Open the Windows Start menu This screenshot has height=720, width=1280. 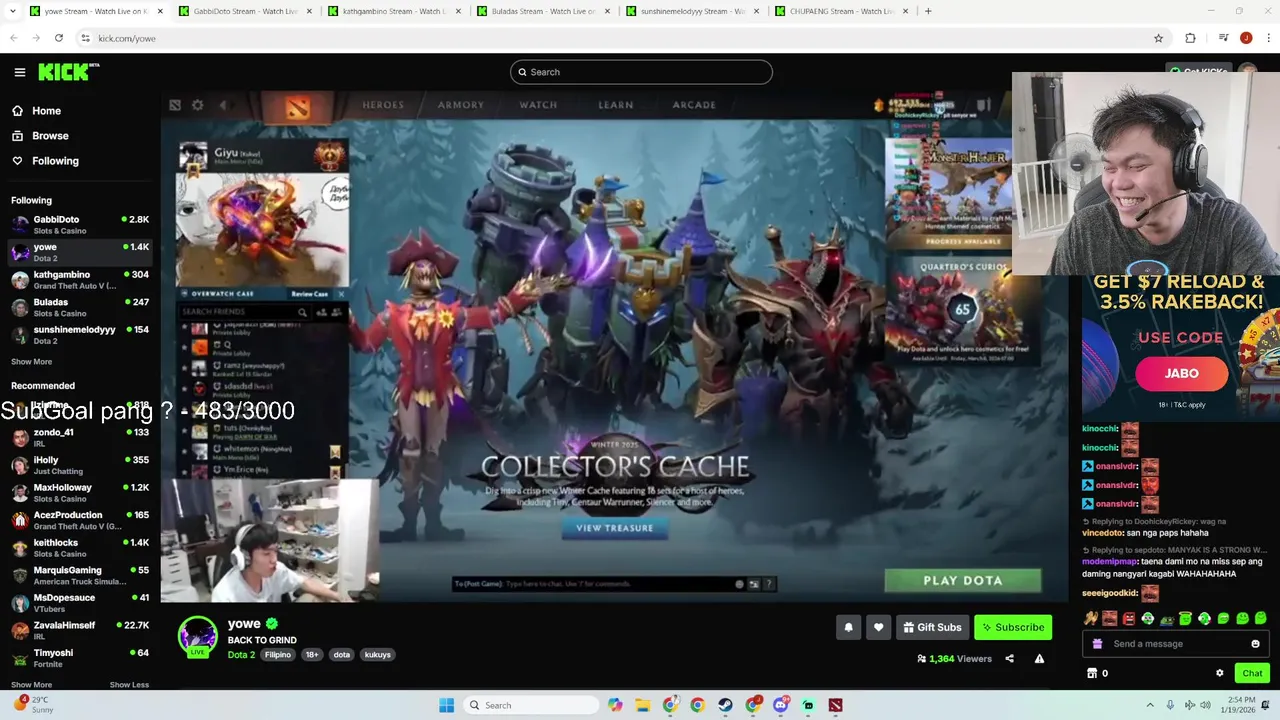(x=446, y=705)
